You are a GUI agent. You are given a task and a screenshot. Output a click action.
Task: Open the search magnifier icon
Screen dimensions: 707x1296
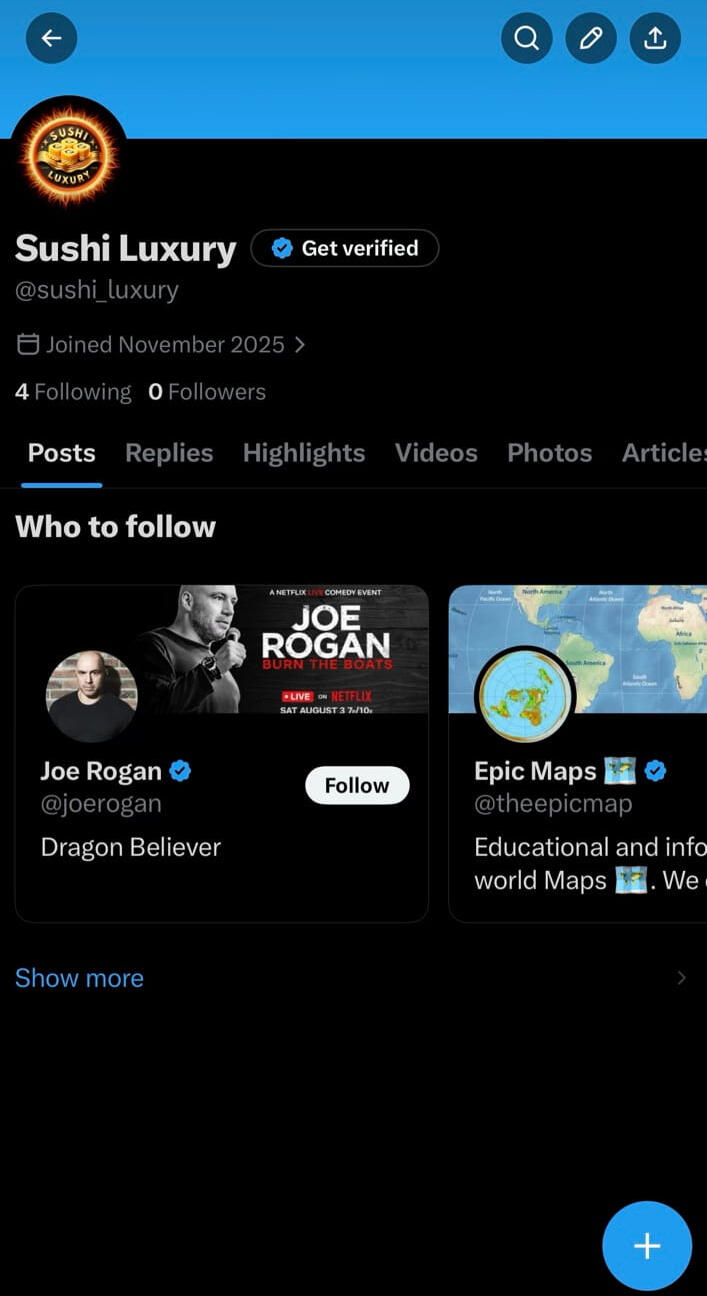click(x=526, y=39)
